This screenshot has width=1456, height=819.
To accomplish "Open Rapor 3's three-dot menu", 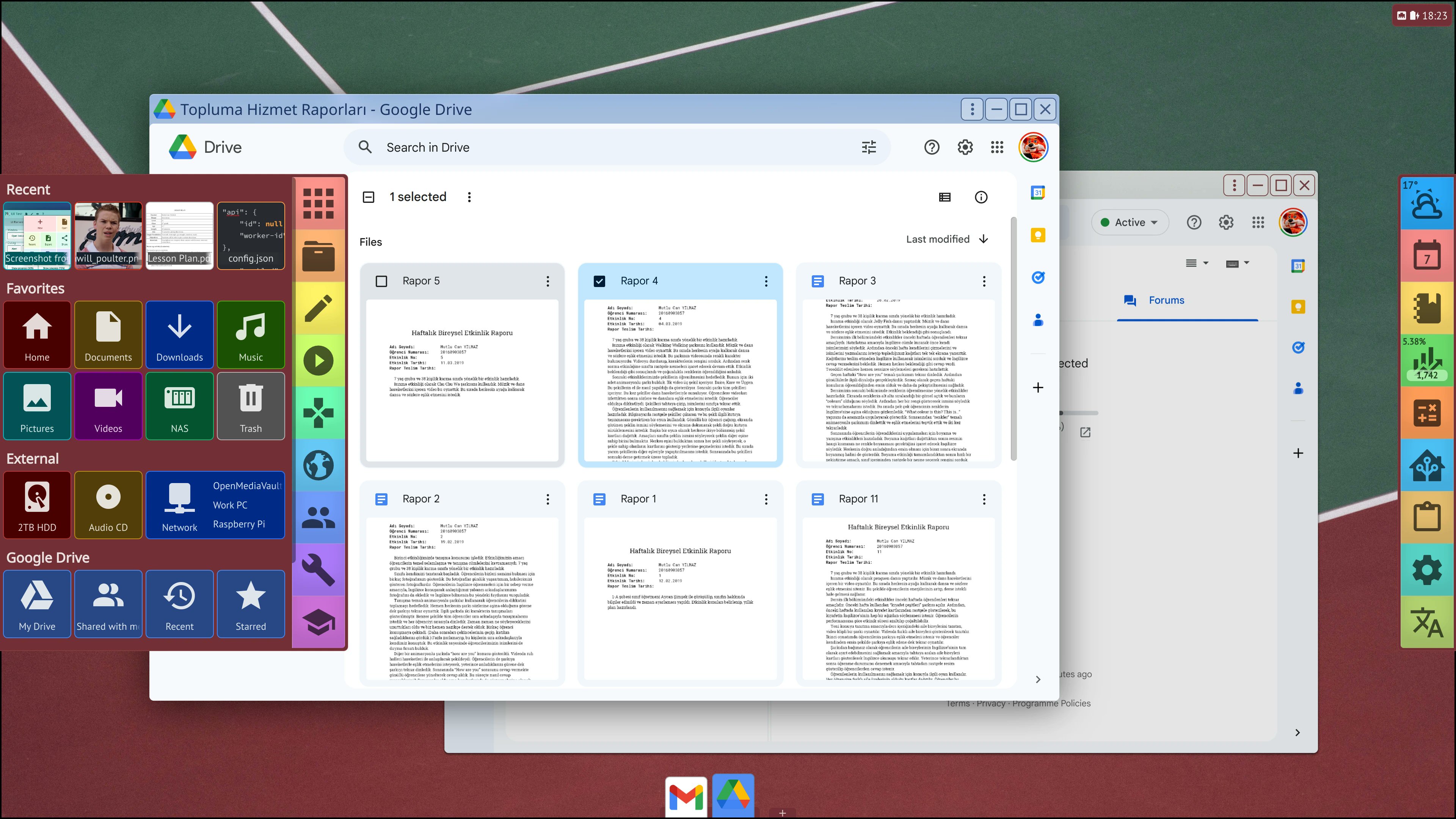I will coord(984,280).
